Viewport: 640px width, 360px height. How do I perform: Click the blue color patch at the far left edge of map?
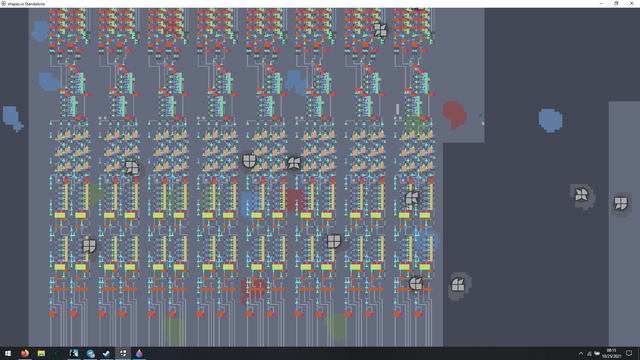pos(13,118)
